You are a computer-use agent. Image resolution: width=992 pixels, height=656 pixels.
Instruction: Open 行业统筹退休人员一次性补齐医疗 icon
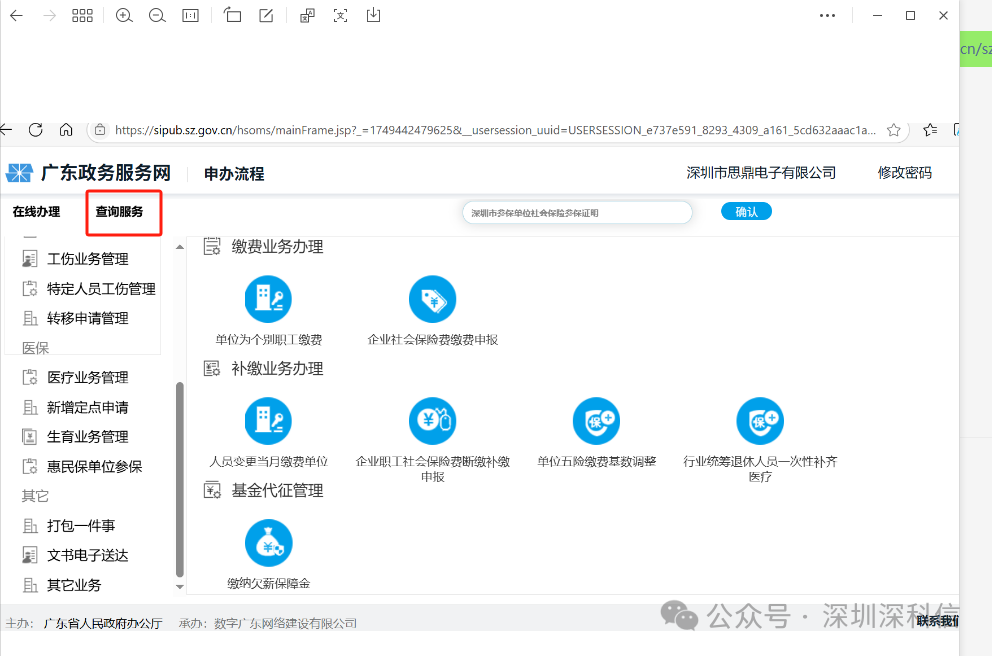[x=760, y=421]
